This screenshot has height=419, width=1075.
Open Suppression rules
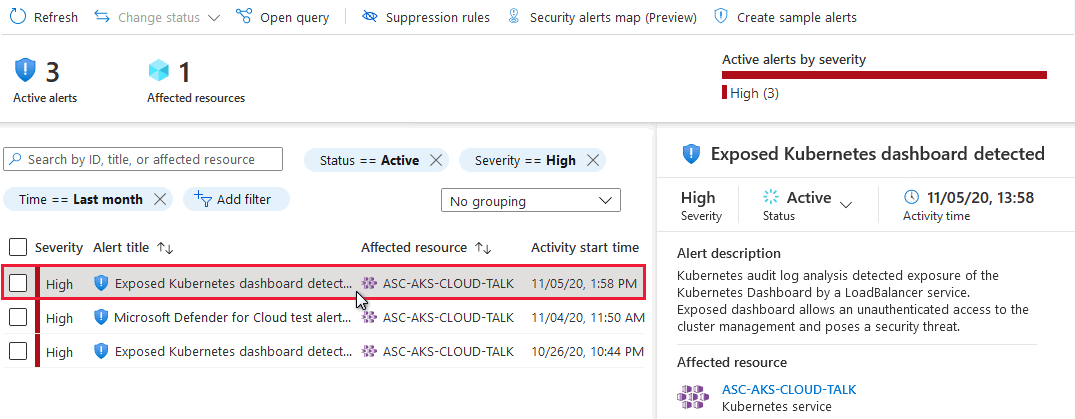(426, 17)
